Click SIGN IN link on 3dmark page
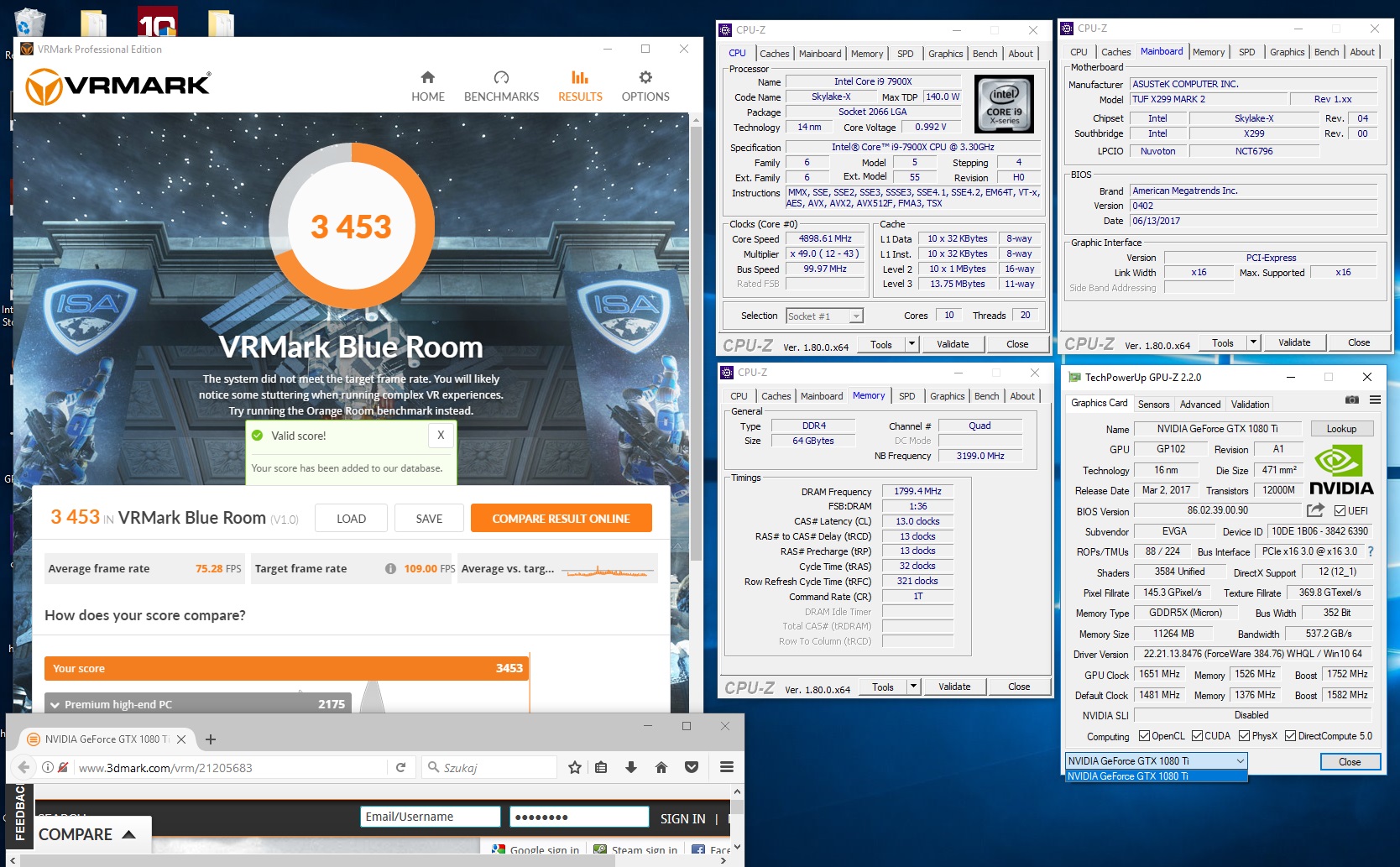This screenshot has width=1400, height=867. point(682,818)
